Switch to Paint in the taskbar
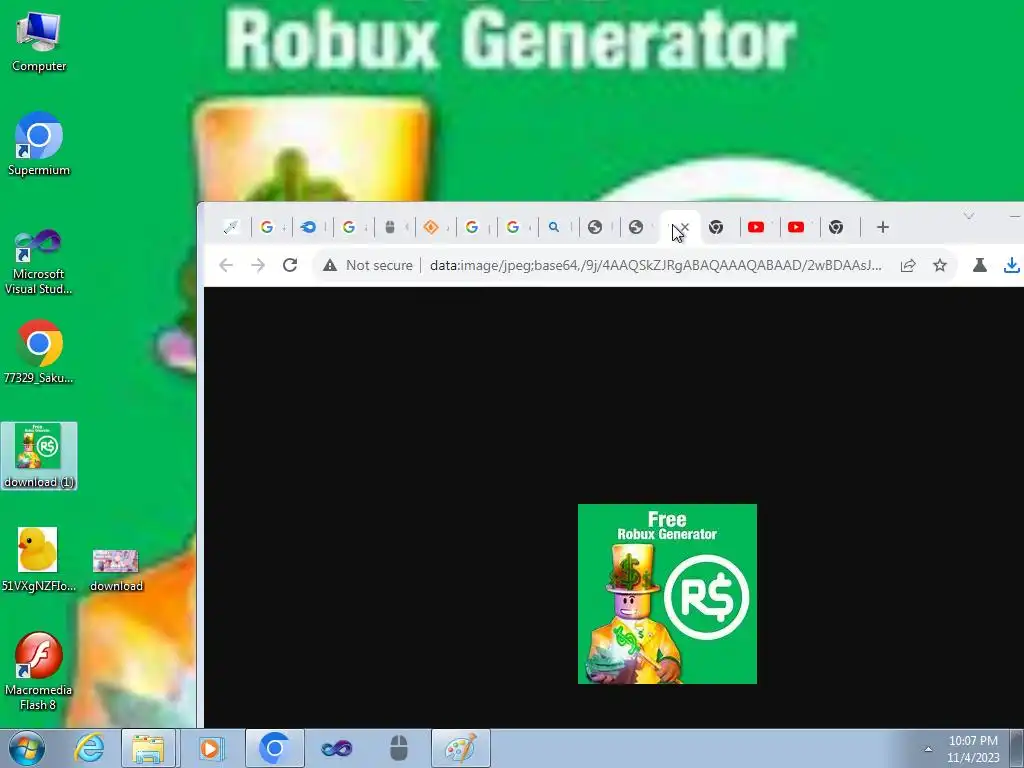1024x768 pixels. click(x=460, y=748)
